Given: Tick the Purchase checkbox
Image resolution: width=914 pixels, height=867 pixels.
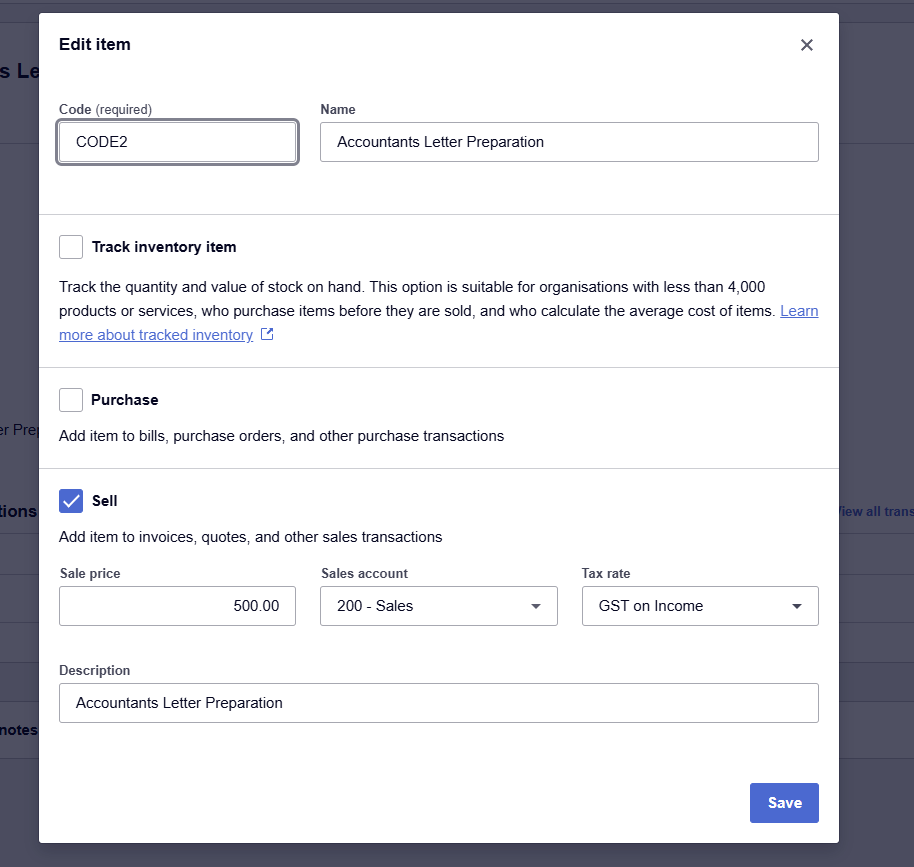Looking at the screenshot, I should (71, 400).
